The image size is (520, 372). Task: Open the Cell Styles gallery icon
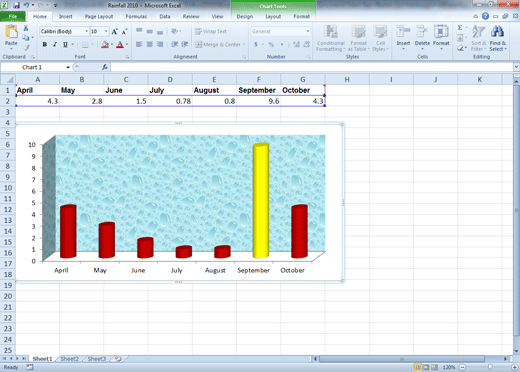click(x=380, y=32)
